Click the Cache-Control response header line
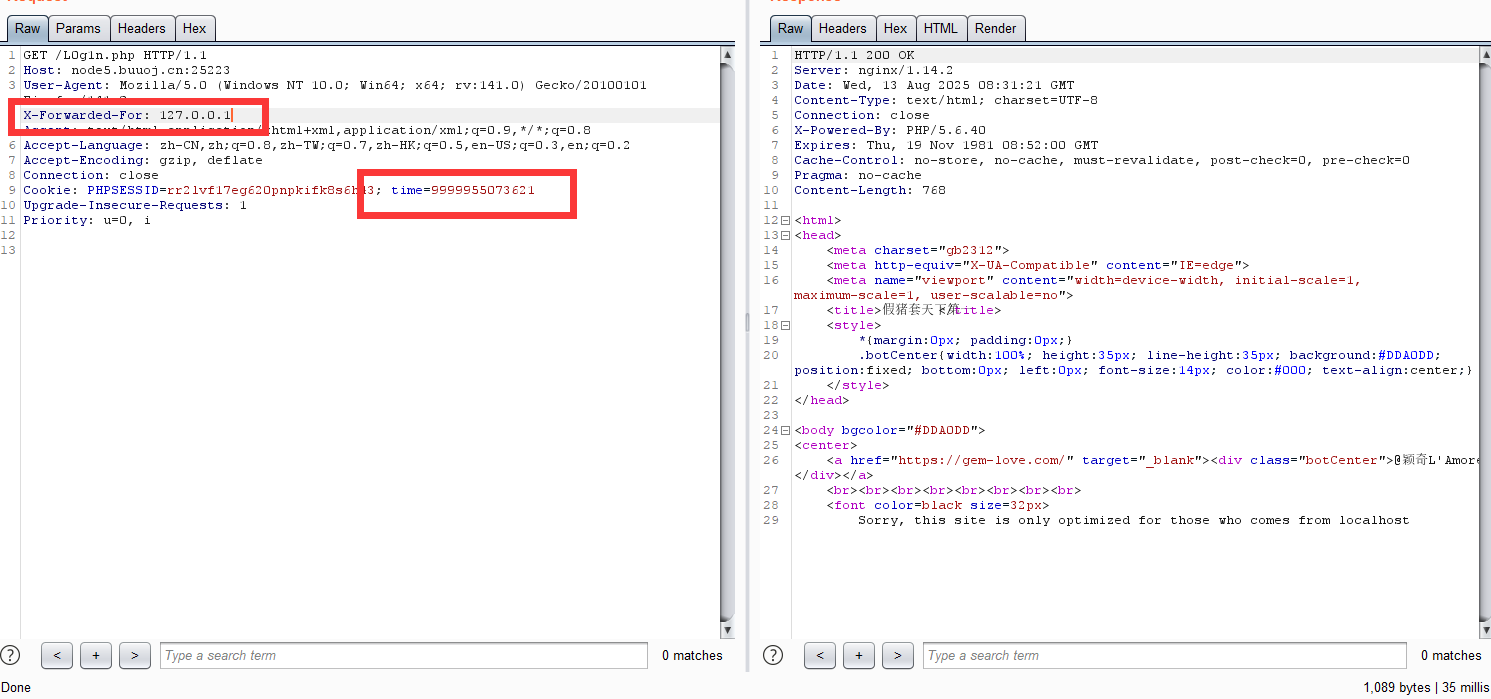The image size is (1491, 699). pos(1102,160)
